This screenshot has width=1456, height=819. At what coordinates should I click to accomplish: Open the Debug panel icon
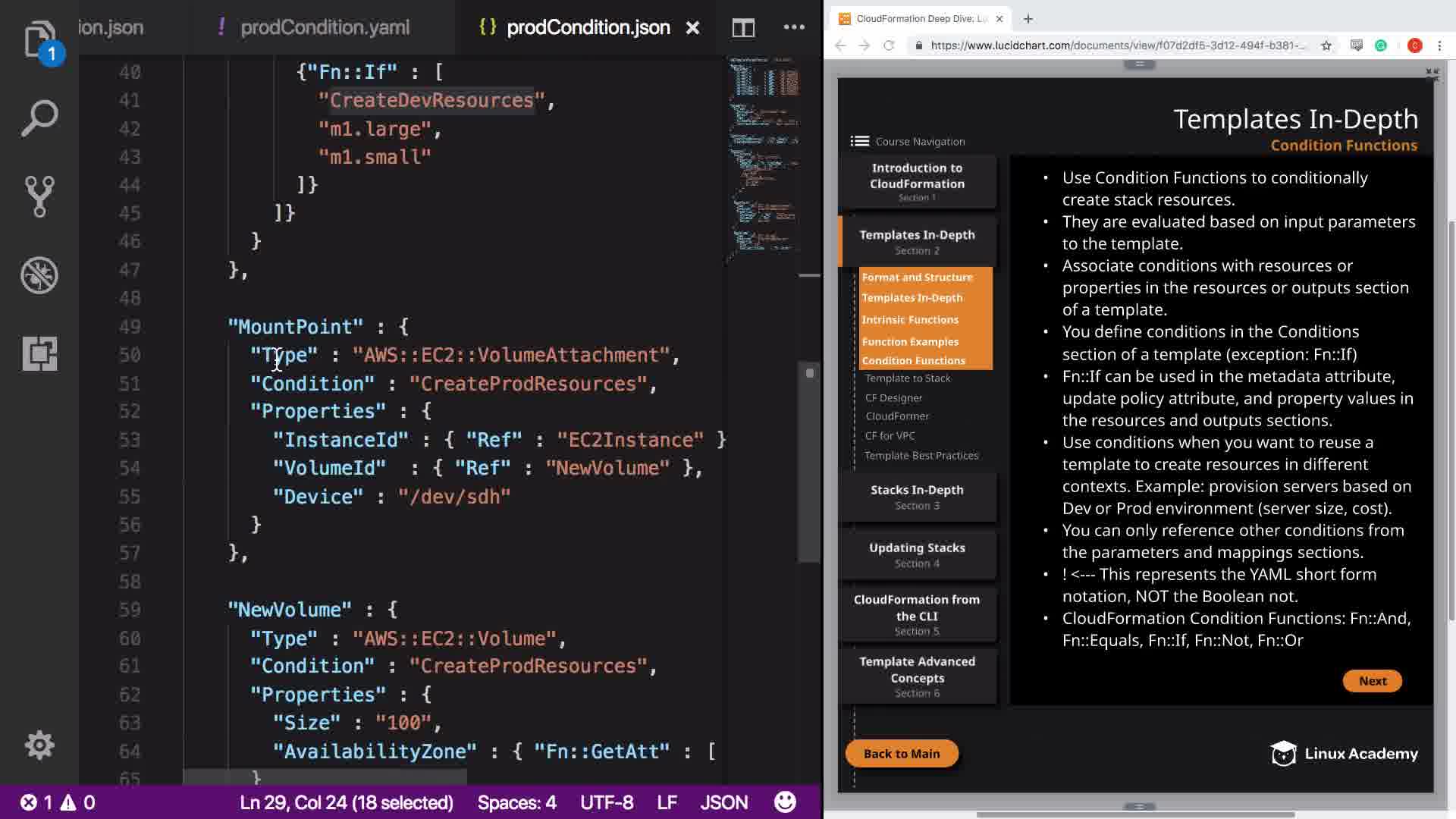pyautogui.click(x=39, y=275)
